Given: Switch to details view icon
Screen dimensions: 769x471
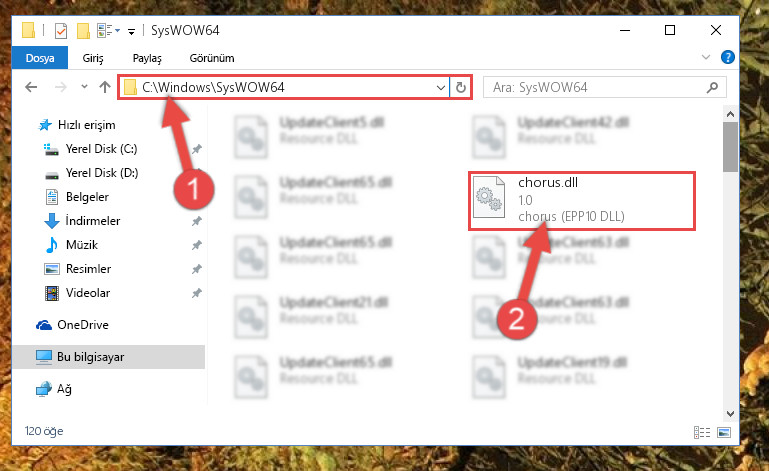Looking at the screenshot, I should [x=702, y=432].
